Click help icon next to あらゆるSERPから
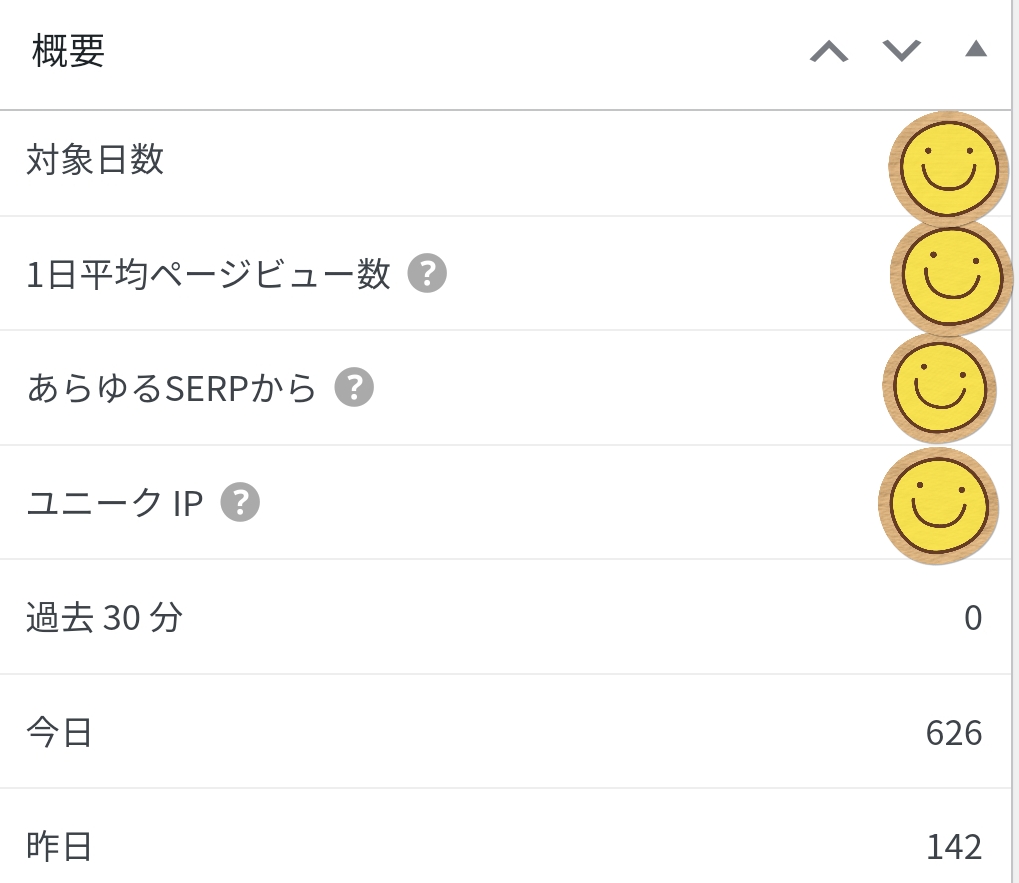 tap(354, 387)
